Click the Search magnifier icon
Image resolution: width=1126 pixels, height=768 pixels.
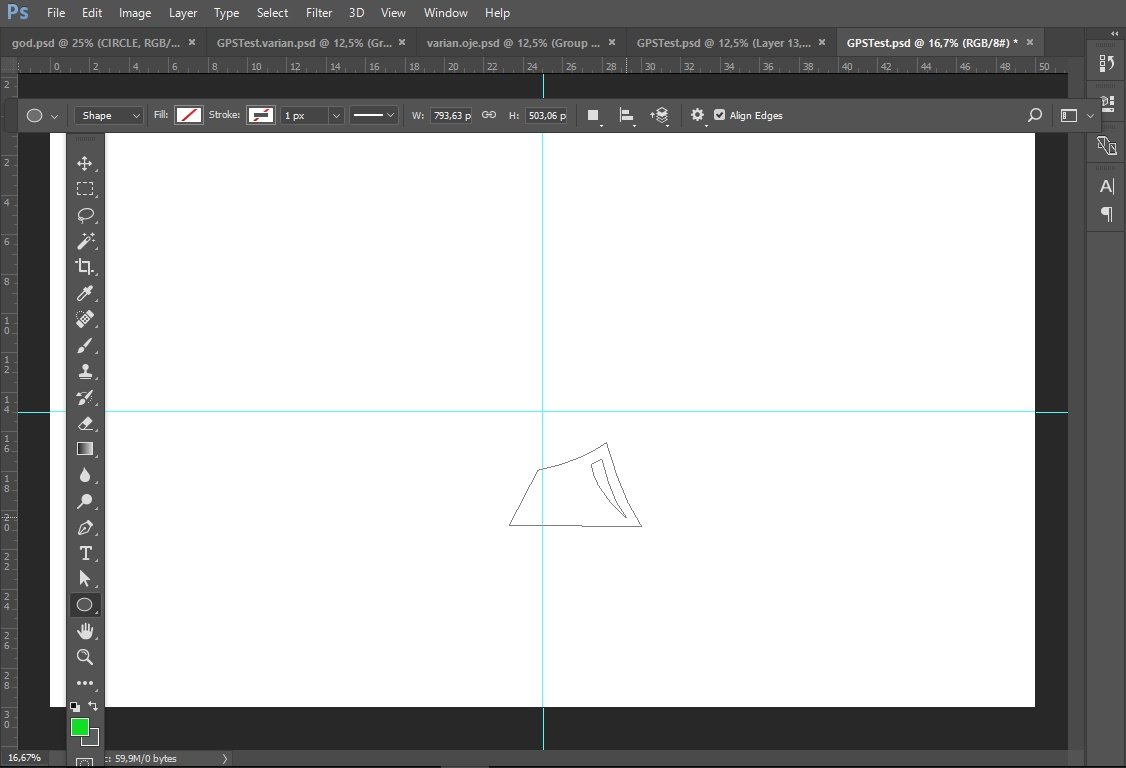tap(1035, 115)
